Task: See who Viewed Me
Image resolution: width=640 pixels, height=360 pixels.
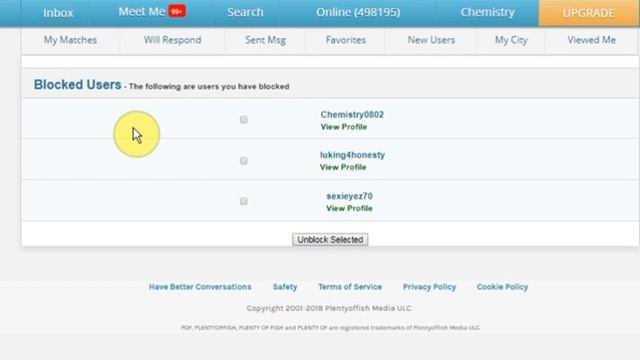Action: point(591,40)
